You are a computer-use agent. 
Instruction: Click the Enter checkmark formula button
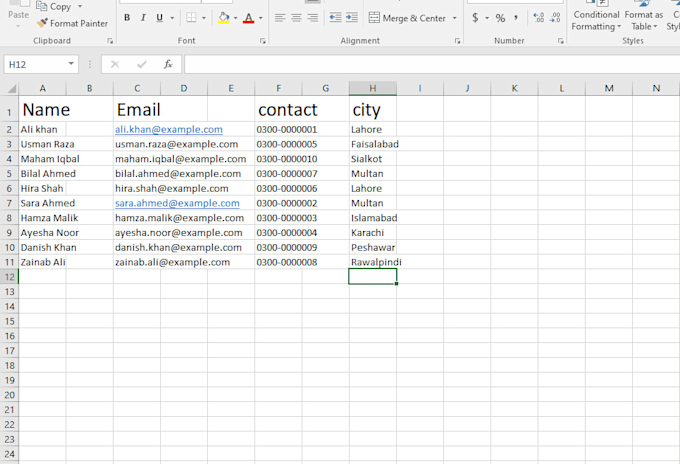(141, 65)
